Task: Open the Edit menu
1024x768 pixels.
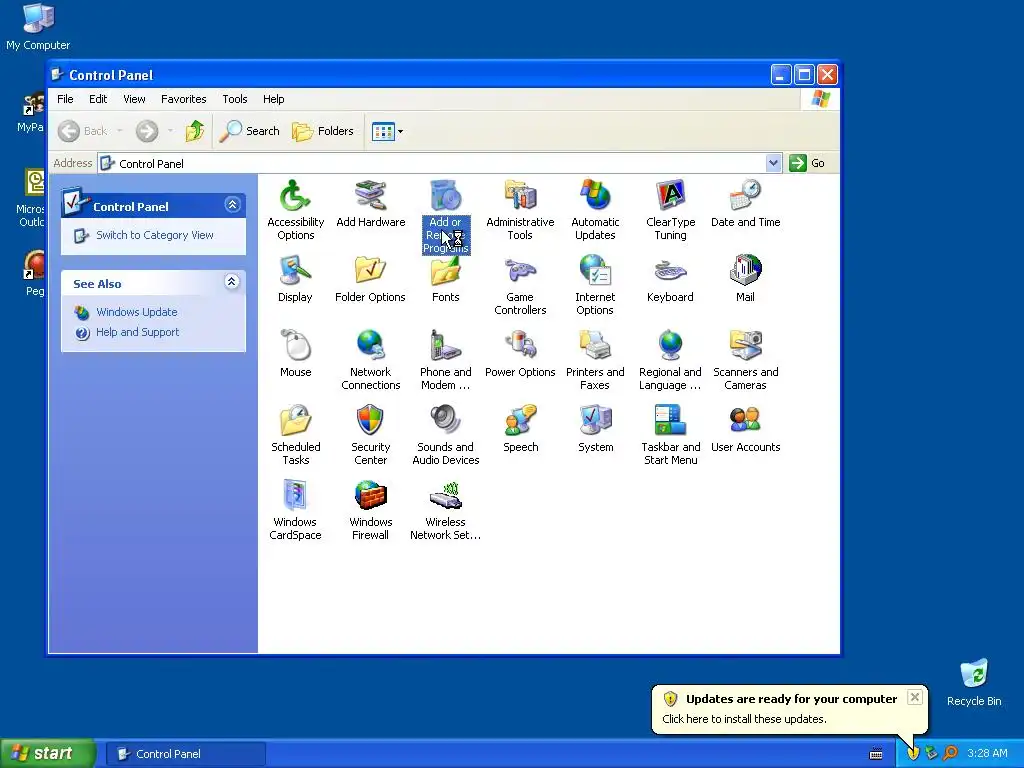Action: click(98, 99)
